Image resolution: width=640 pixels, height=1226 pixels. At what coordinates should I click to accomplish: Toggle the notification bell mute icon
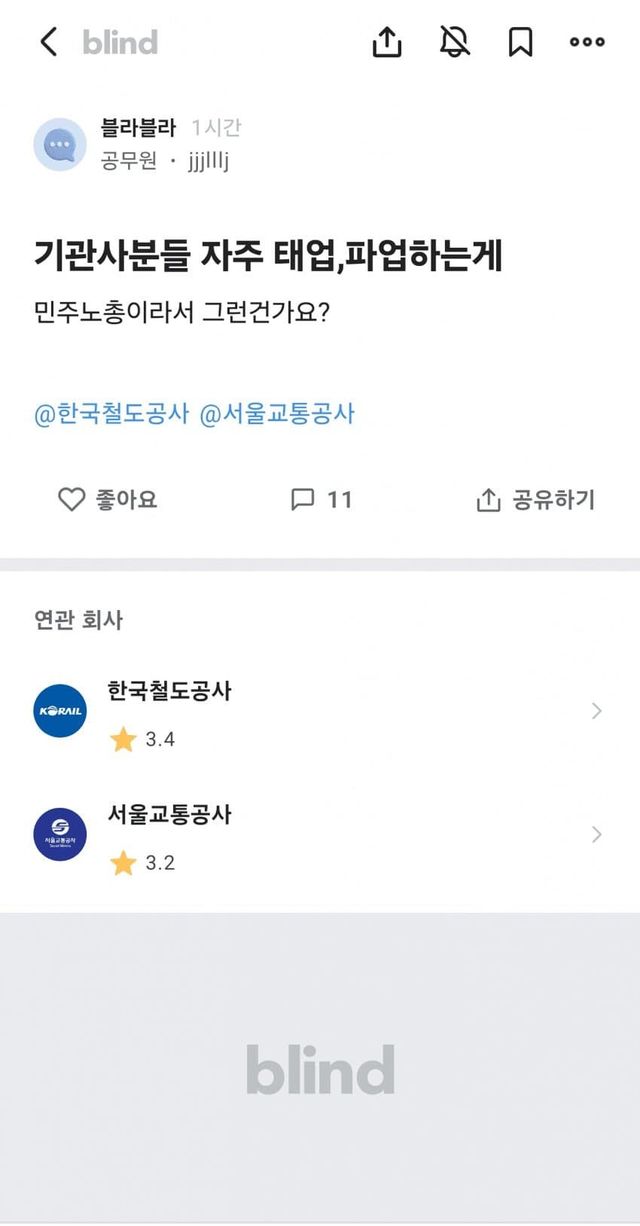[455, 42]
